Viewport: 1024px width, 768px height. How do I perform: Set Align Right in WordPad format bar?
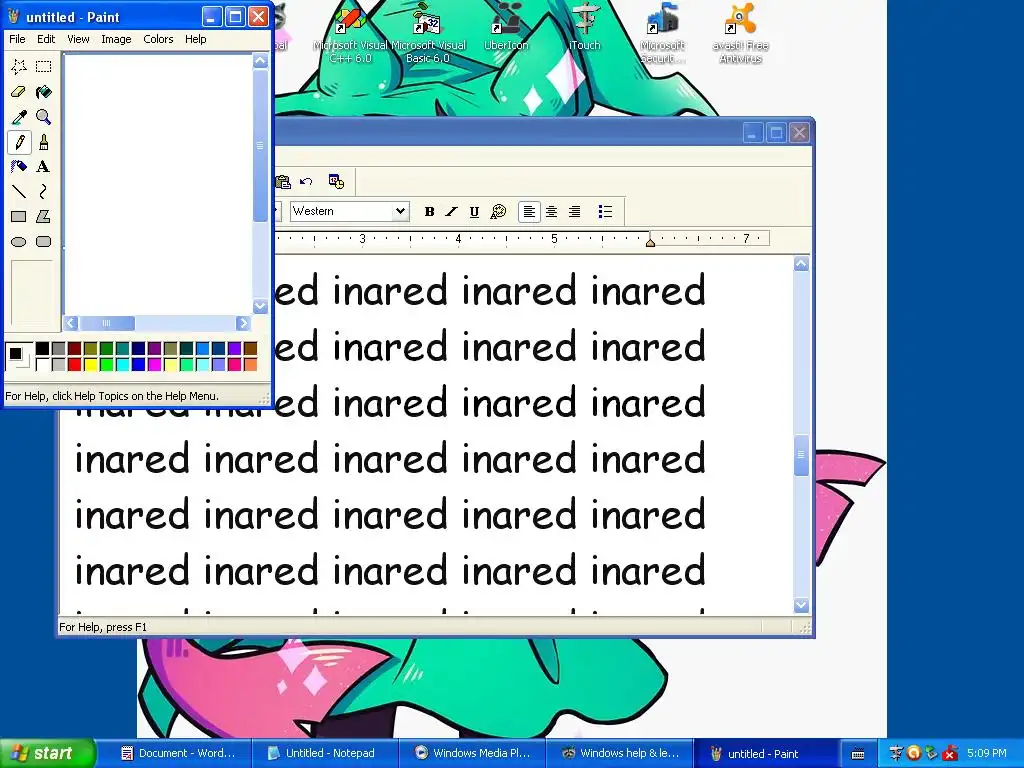tap(575, 212)
